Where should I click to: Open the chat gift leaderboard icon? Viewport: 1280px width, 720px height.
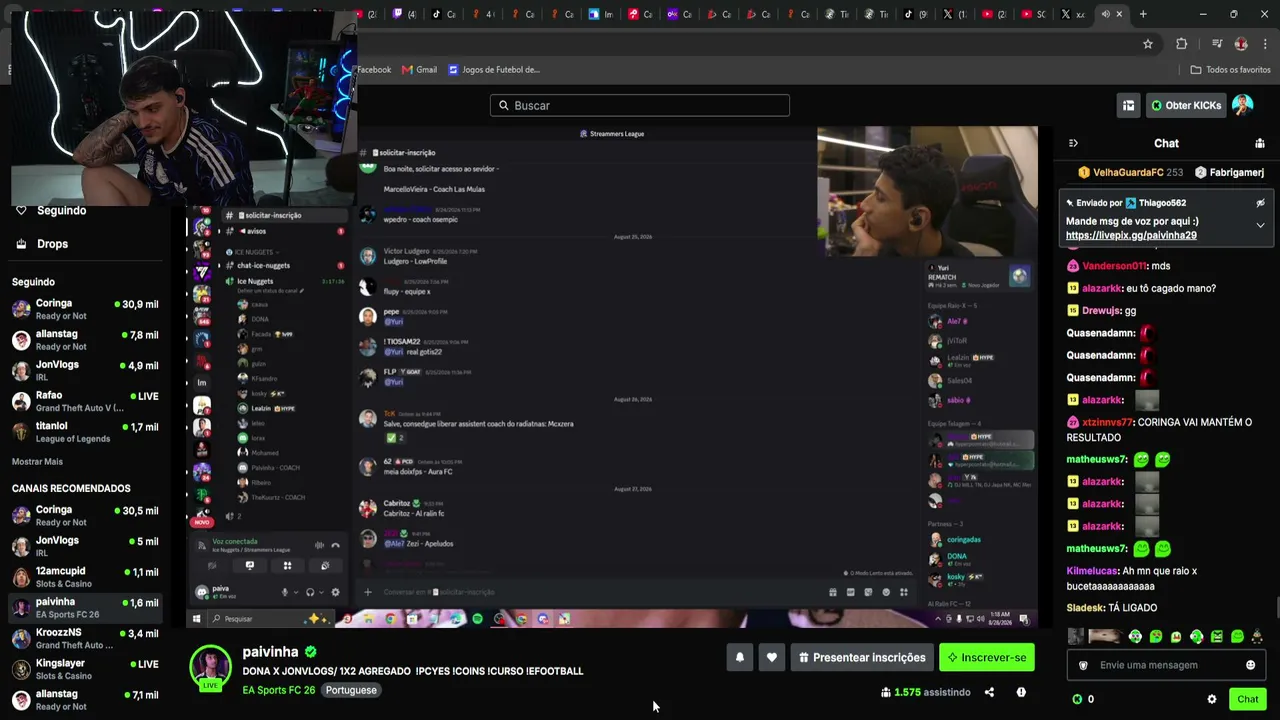pos(1259,143)
